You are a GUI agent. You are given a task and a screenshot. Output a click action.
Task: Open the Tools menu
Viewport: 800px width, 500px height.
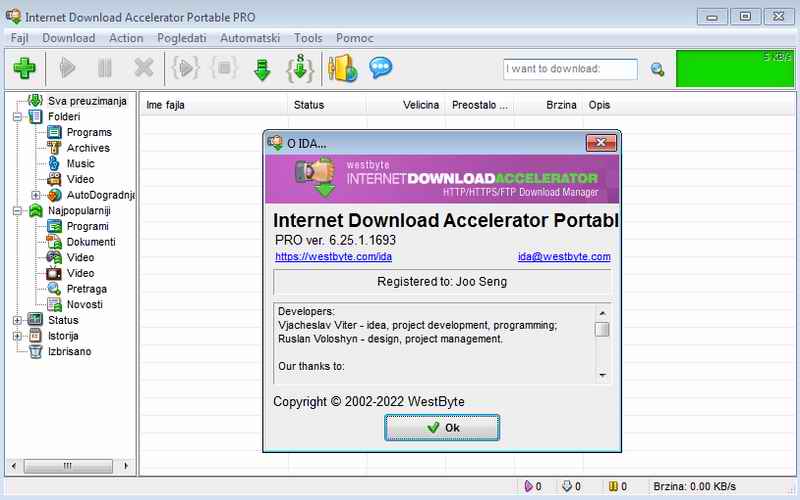pyautogui.click(x=308, y=38)
